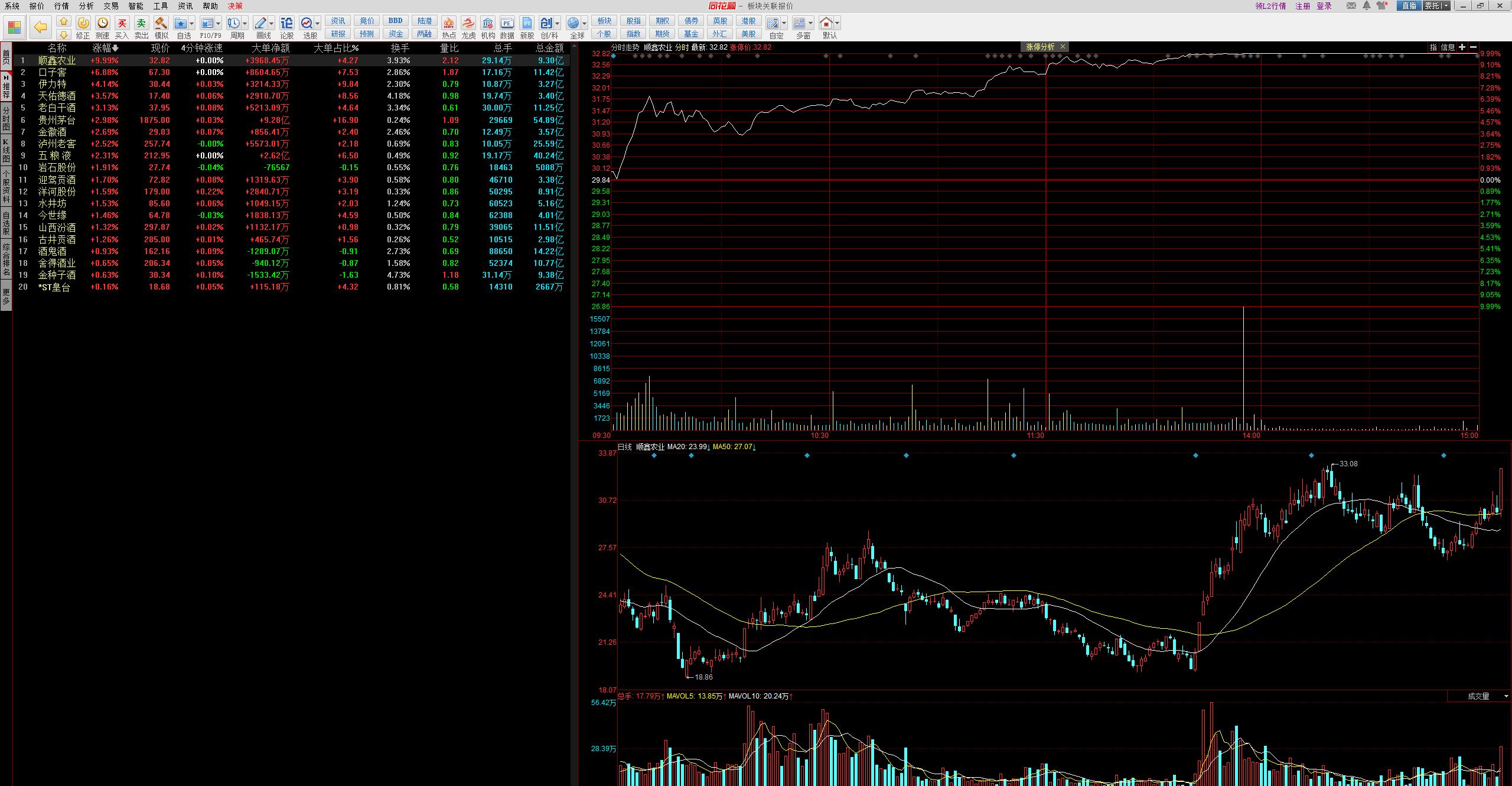Click the back arrow toolbar icon

[40, 27]
